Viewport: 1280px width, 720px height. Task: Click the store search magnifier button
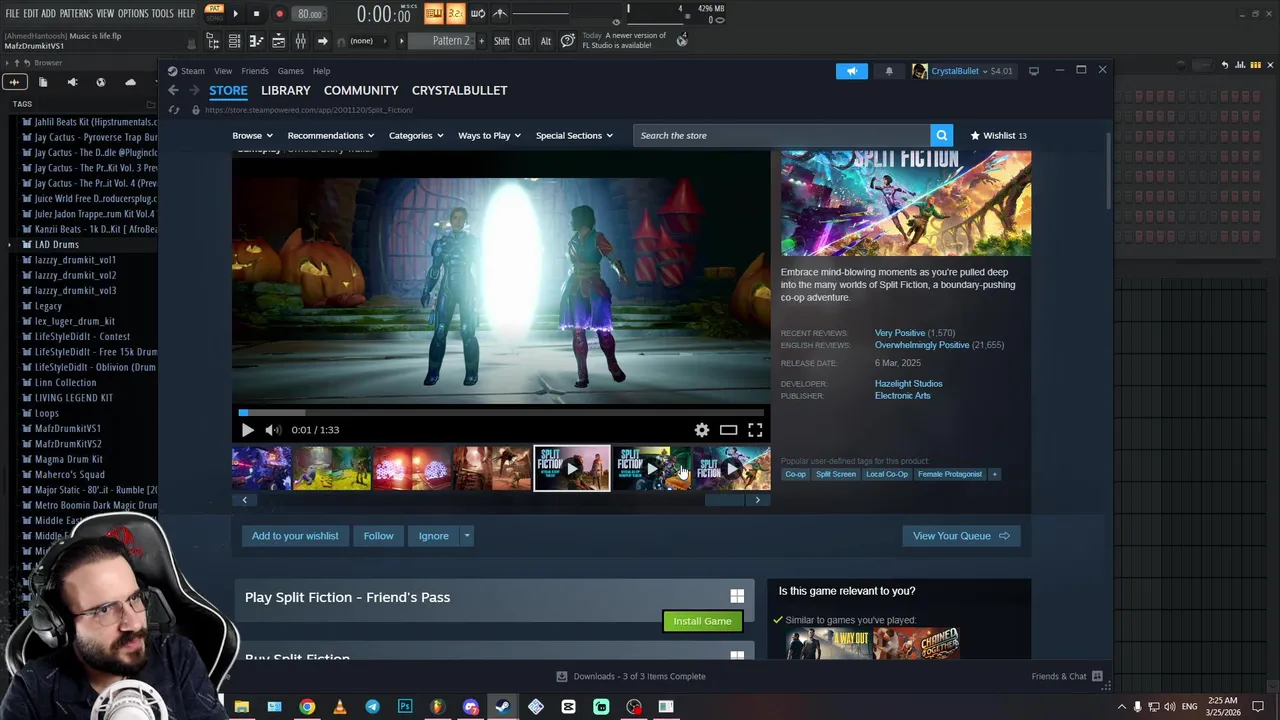coord(941,135)
